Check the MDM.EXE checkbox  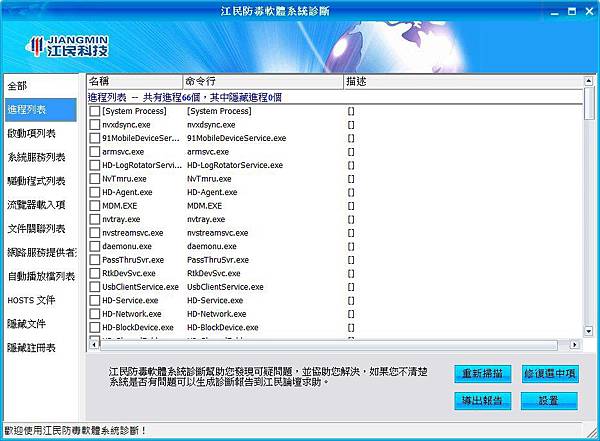click(95, 206)
